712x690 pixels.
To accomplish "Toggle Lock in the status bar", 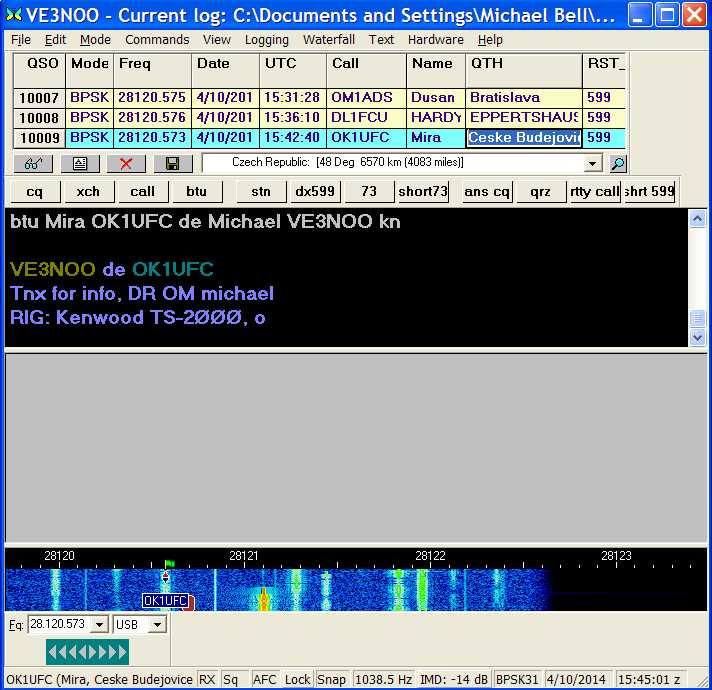I will (x=297, y=680).
